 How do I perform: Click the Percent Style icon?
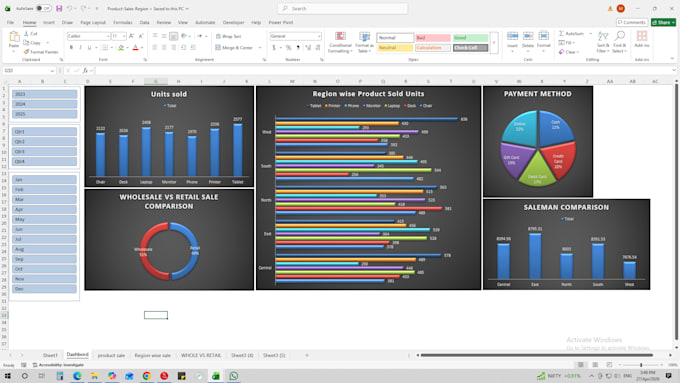tap(288, 47)
